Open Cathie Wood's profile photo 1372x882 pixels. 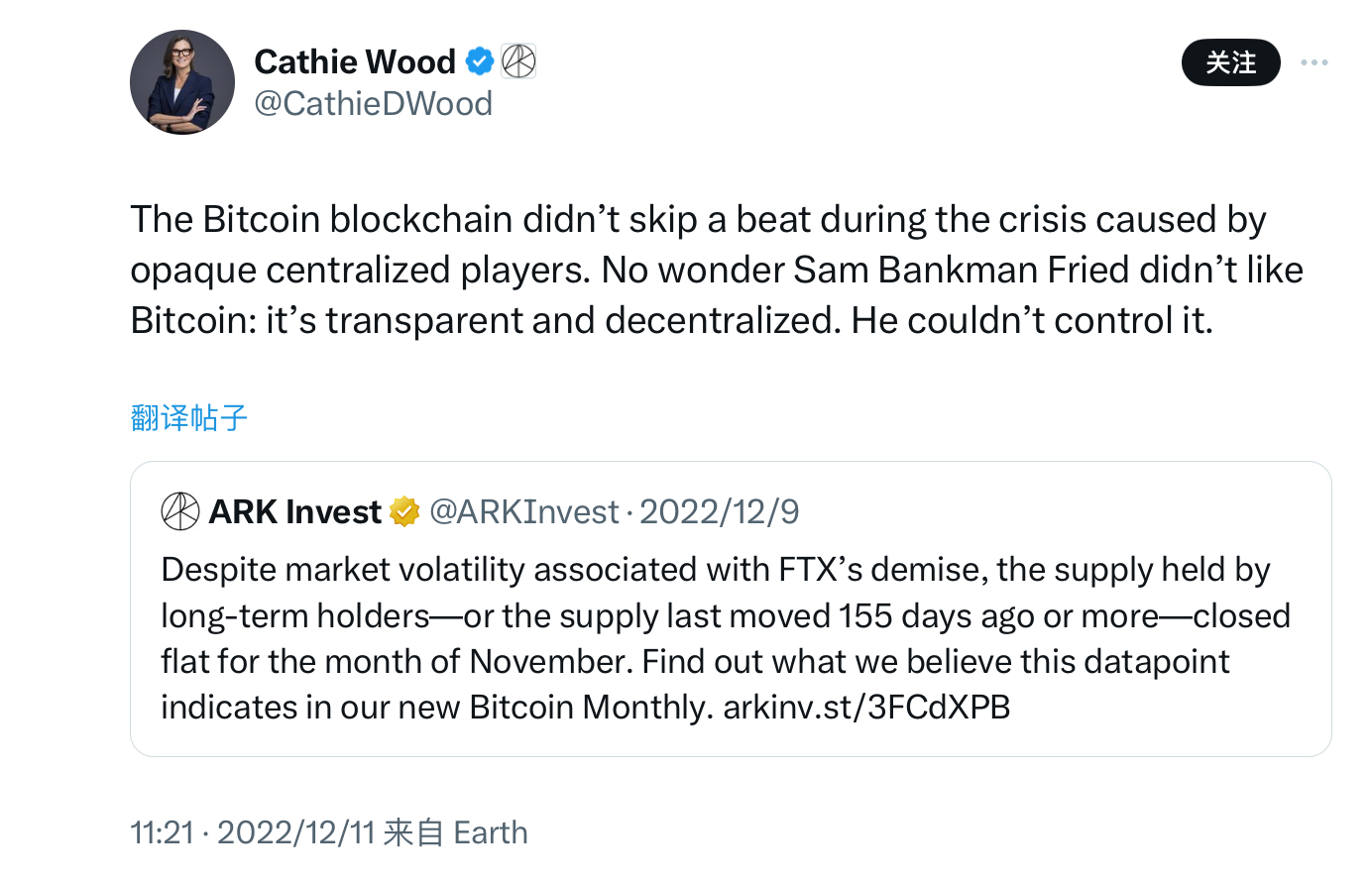click(182, 82)
